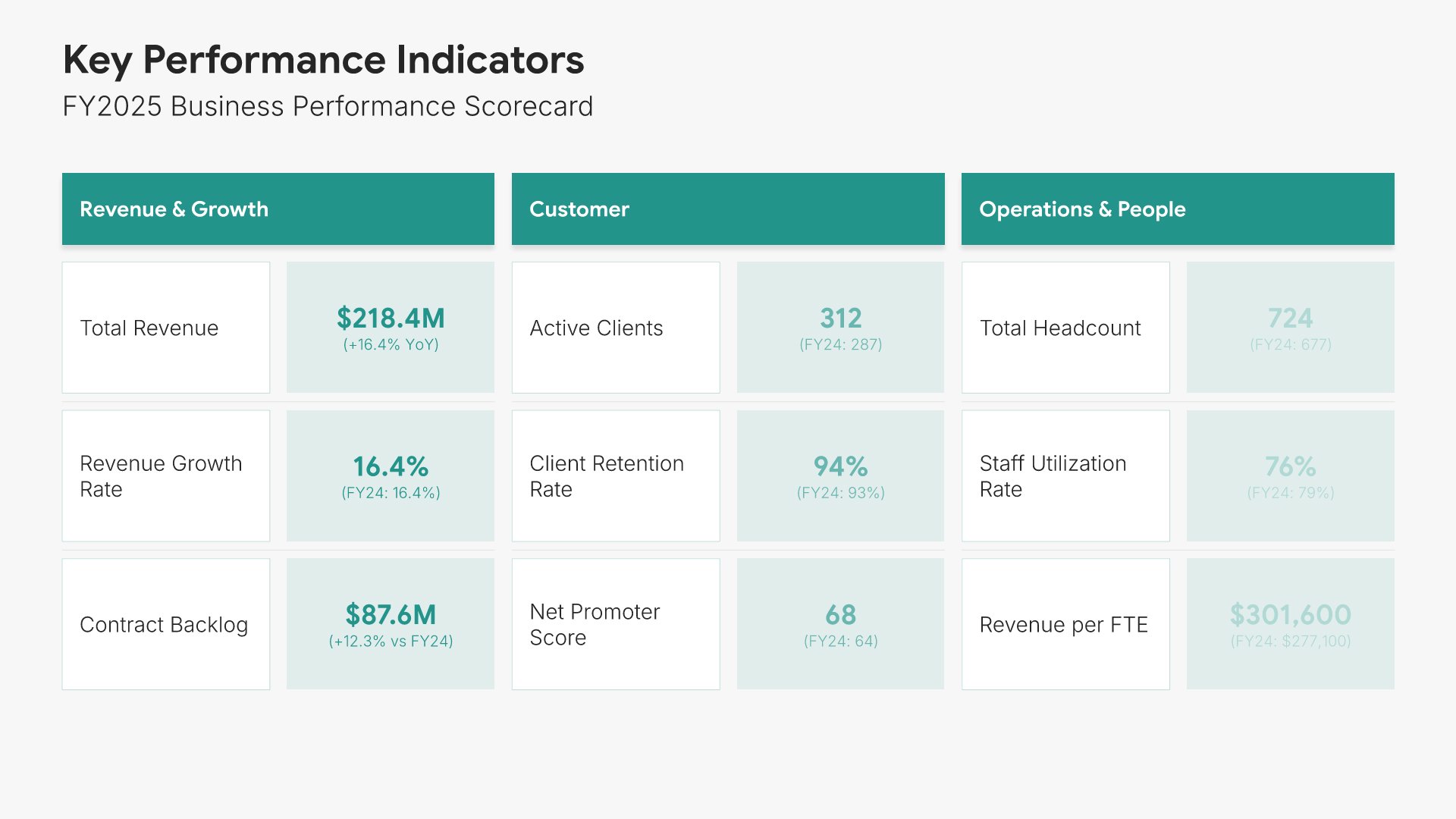Click the 94% retention value

[x=840, y=467]
